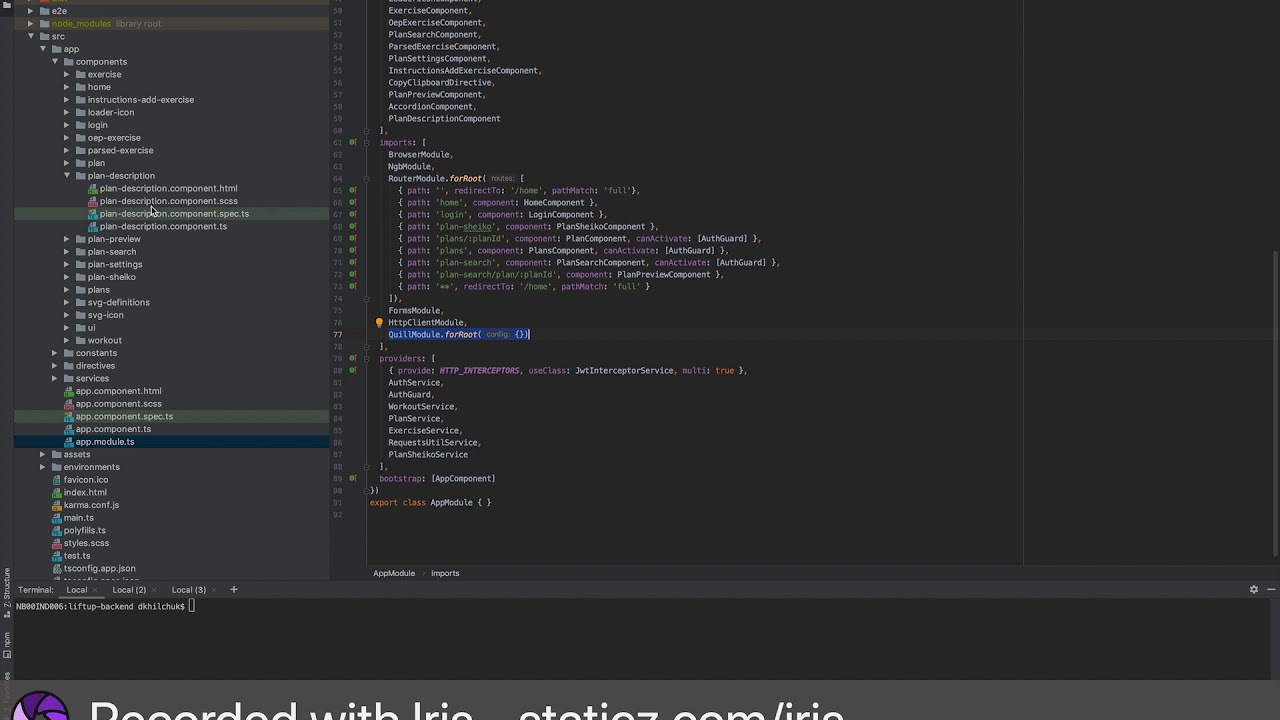Fold the providers block at line 79
The height and width of the screenshot is (720, 1280).
tap(369, 358)
